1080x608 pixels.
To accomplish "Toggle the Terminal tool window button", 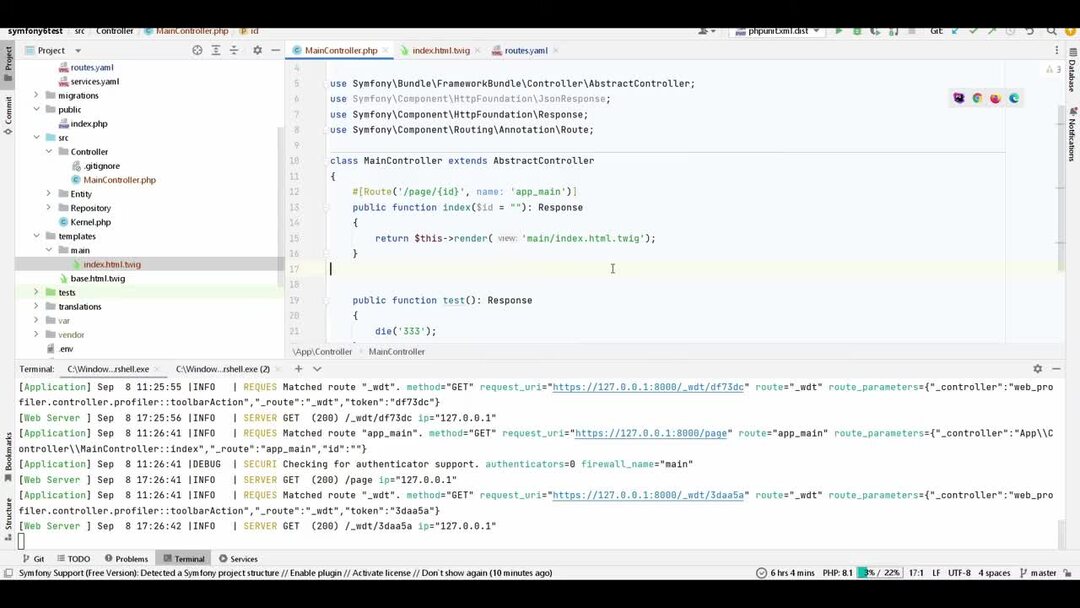I will pos(184,558).
